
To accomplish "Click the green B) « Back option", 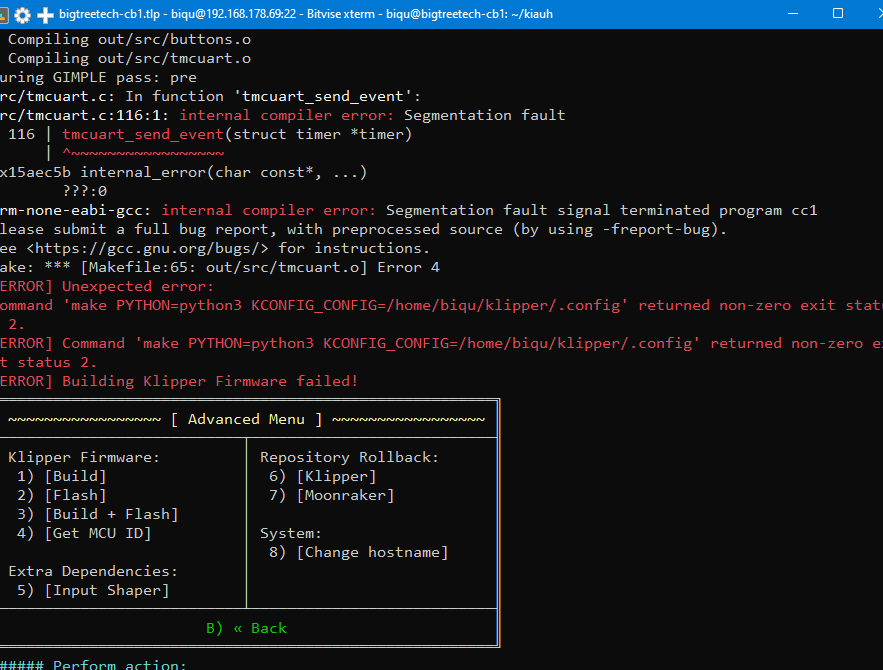I will pos(246,628).
